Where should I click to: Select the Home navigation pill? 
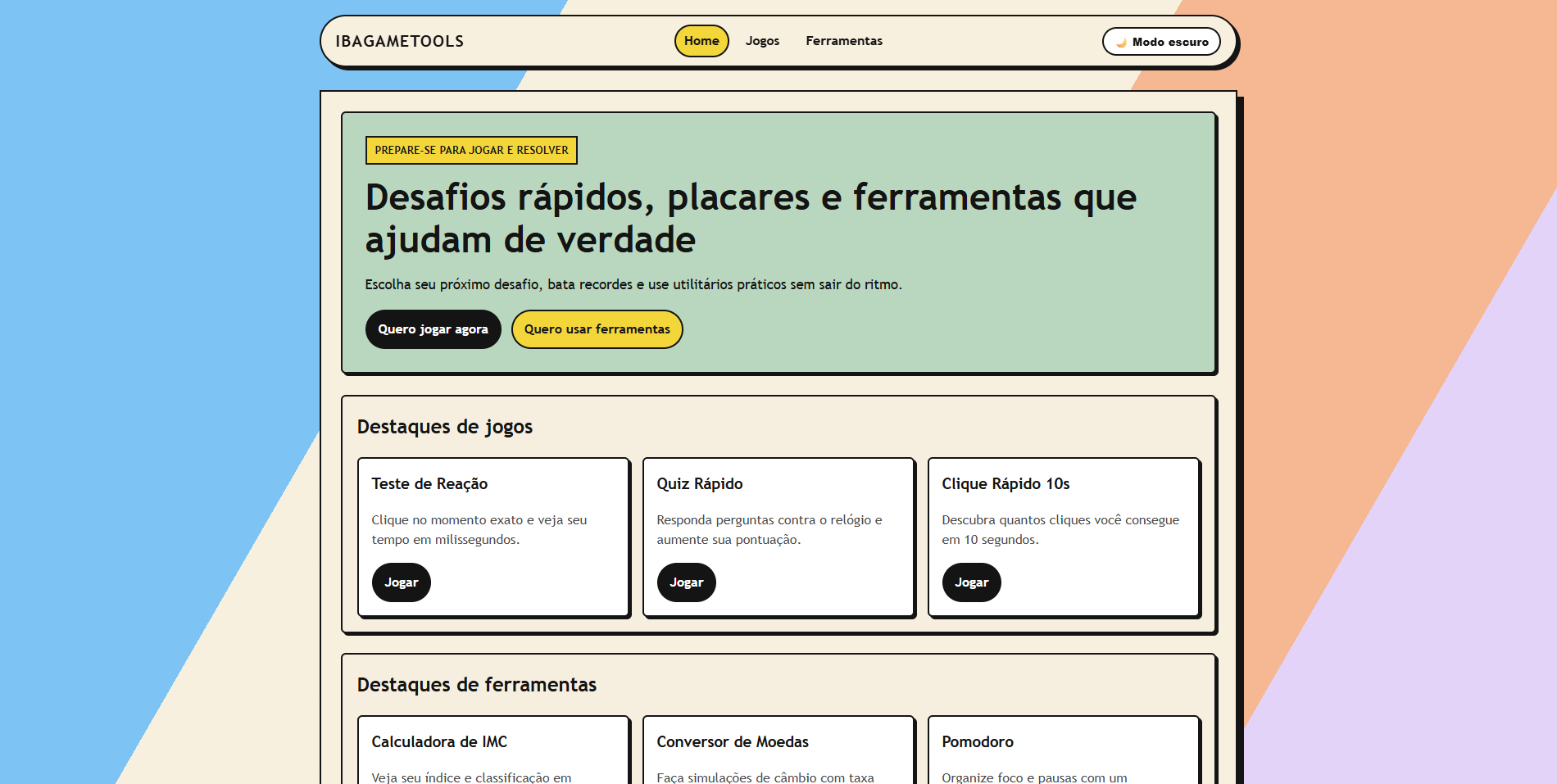point(701,40)
